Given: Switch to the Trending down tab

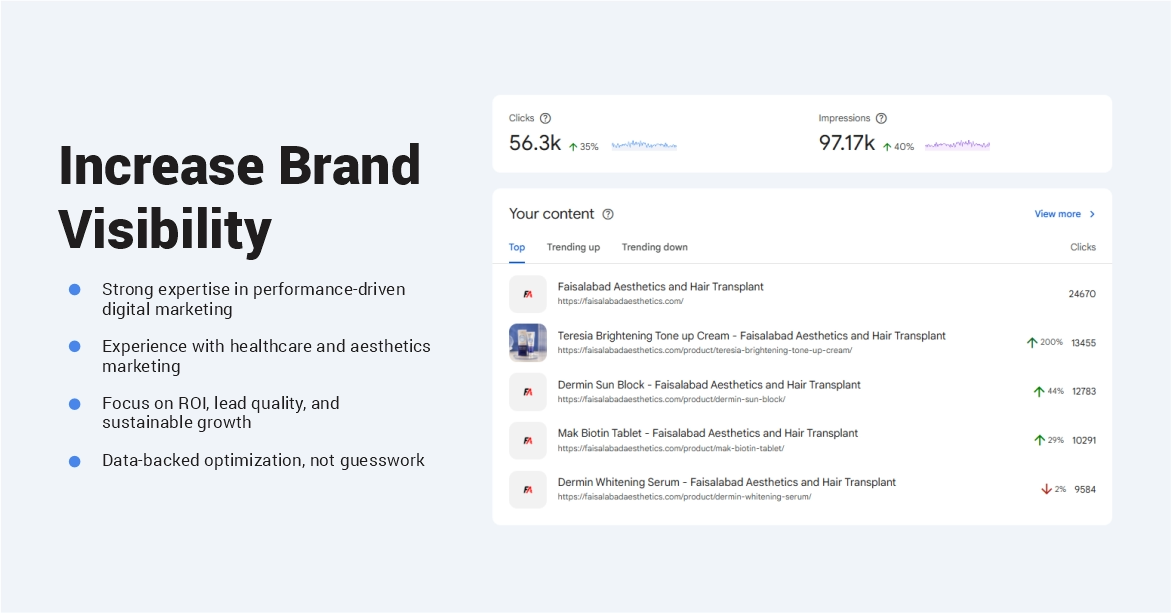Looking at the screenshot, I should click(x=654, y=247).
